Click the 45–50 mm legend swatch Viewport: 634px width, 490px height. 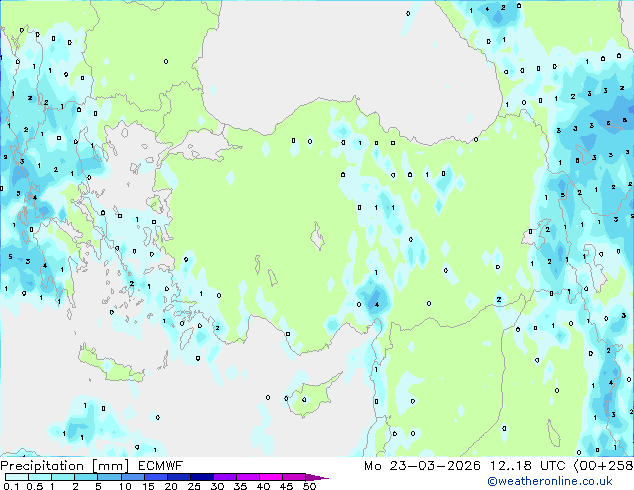coord(294,477)
